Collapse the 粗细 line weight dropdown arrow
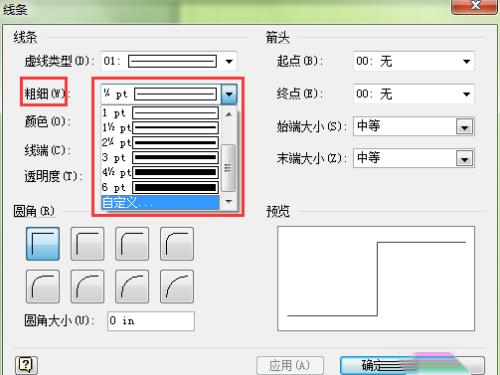This screenshot has width=500, height=375. point(229,94)
